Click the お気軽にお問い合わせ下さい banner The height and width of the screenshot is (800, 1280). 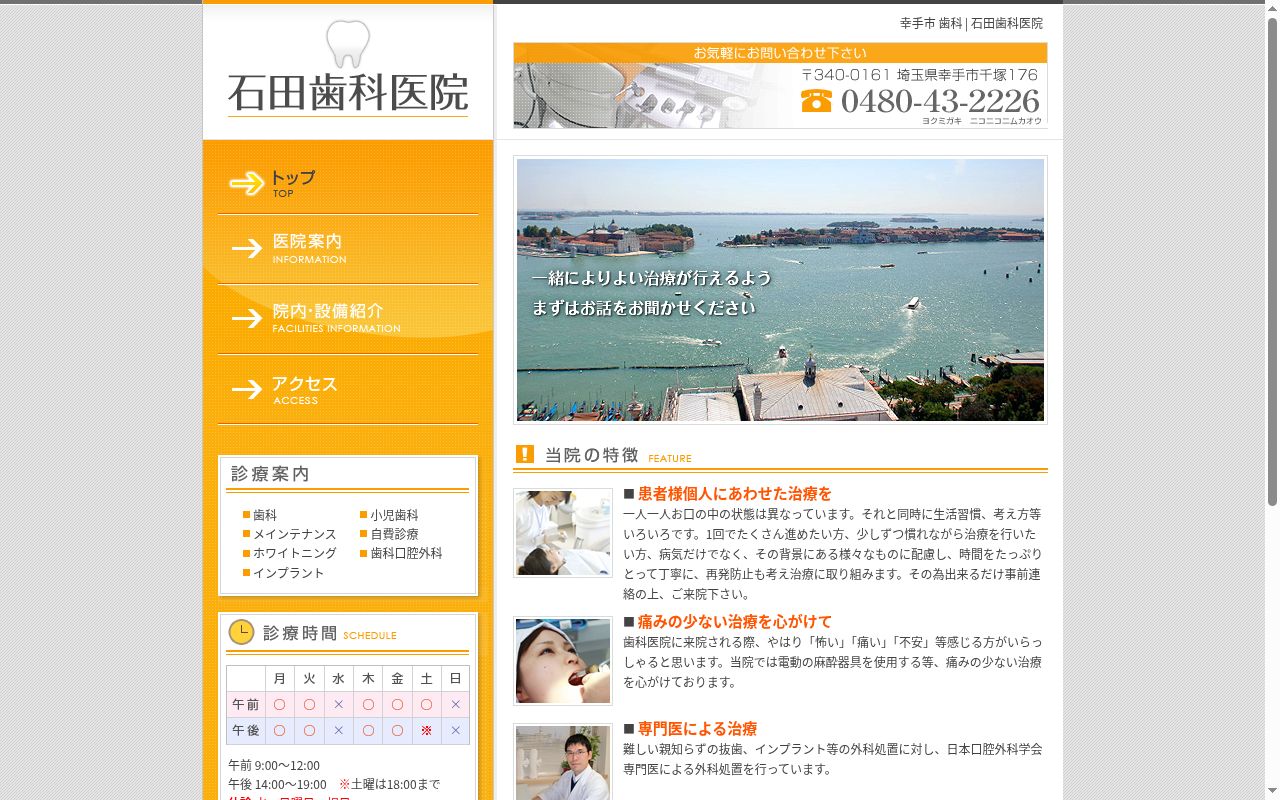780,53
